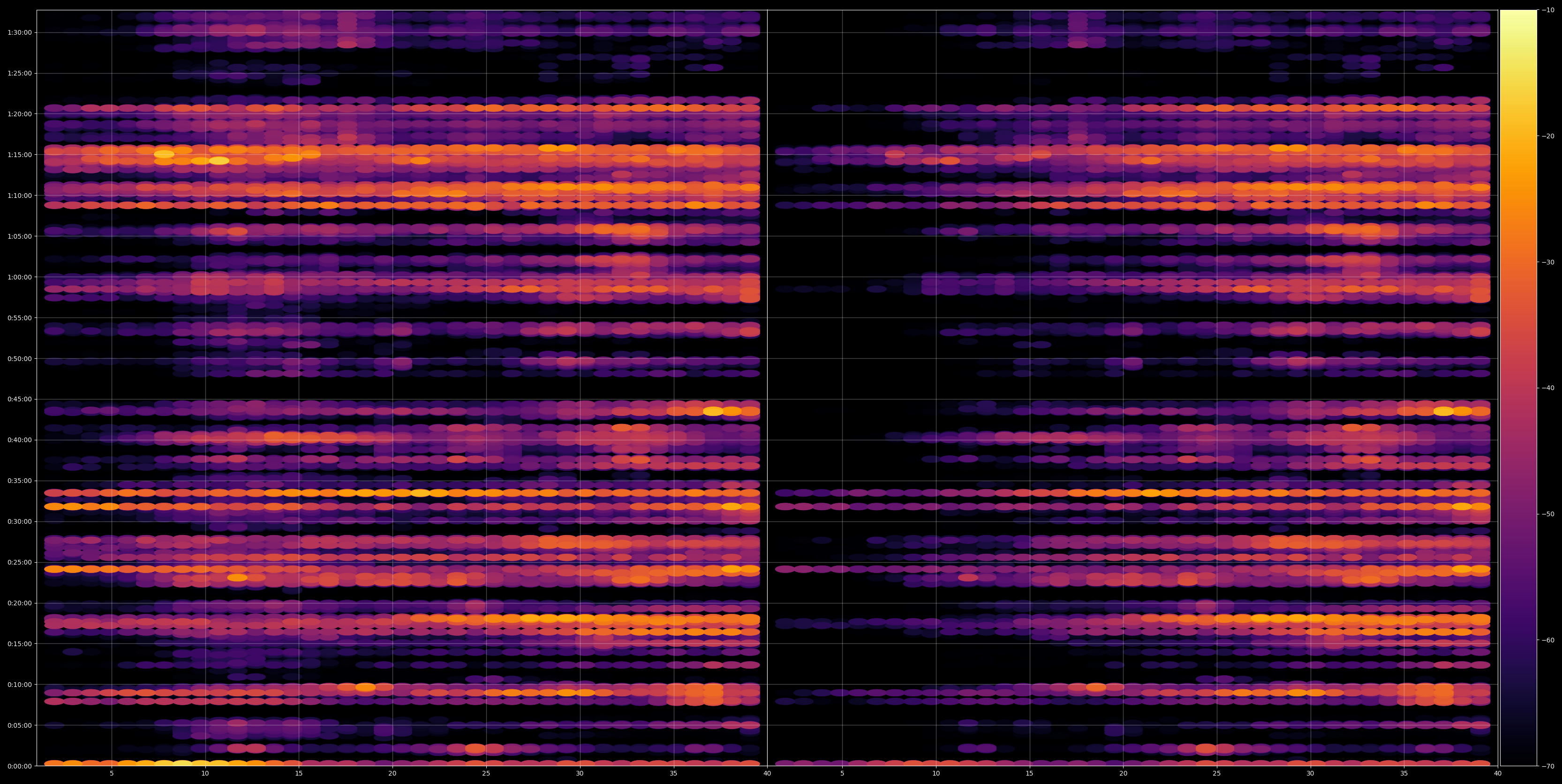Select x-axis label 10 of the left heatmap
The image size is (1562, 784).
[205, 773]
